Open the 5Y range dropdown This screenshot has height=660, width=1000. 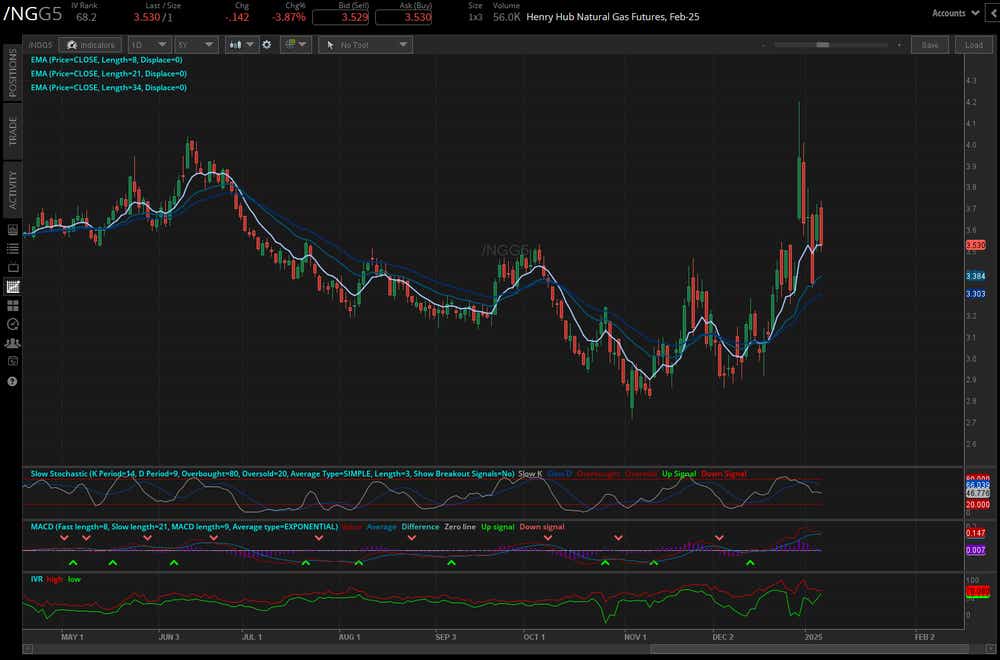click(196, 44)
